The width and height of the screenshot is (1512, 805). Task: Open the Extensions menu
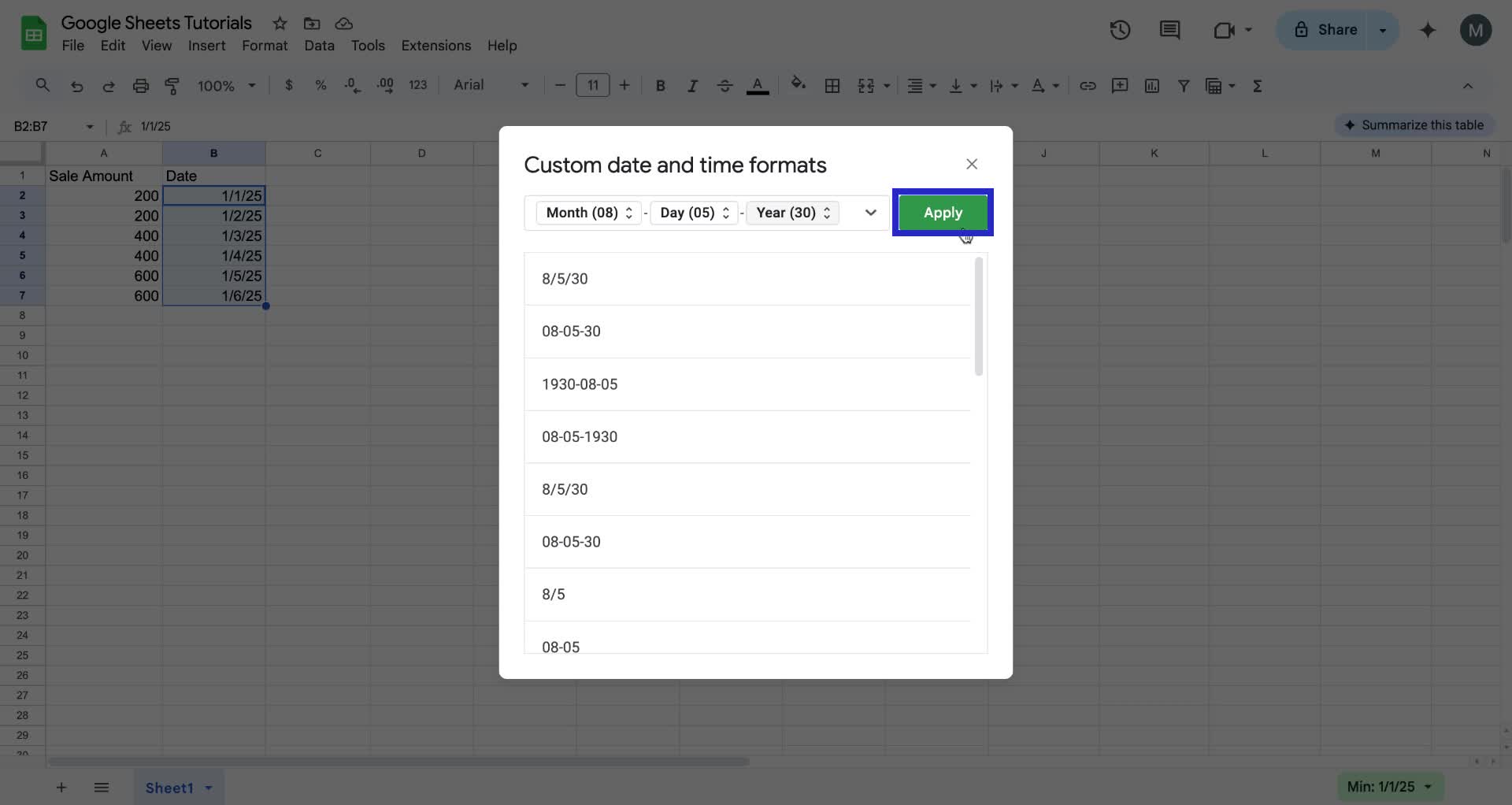[x=435, y=46]
